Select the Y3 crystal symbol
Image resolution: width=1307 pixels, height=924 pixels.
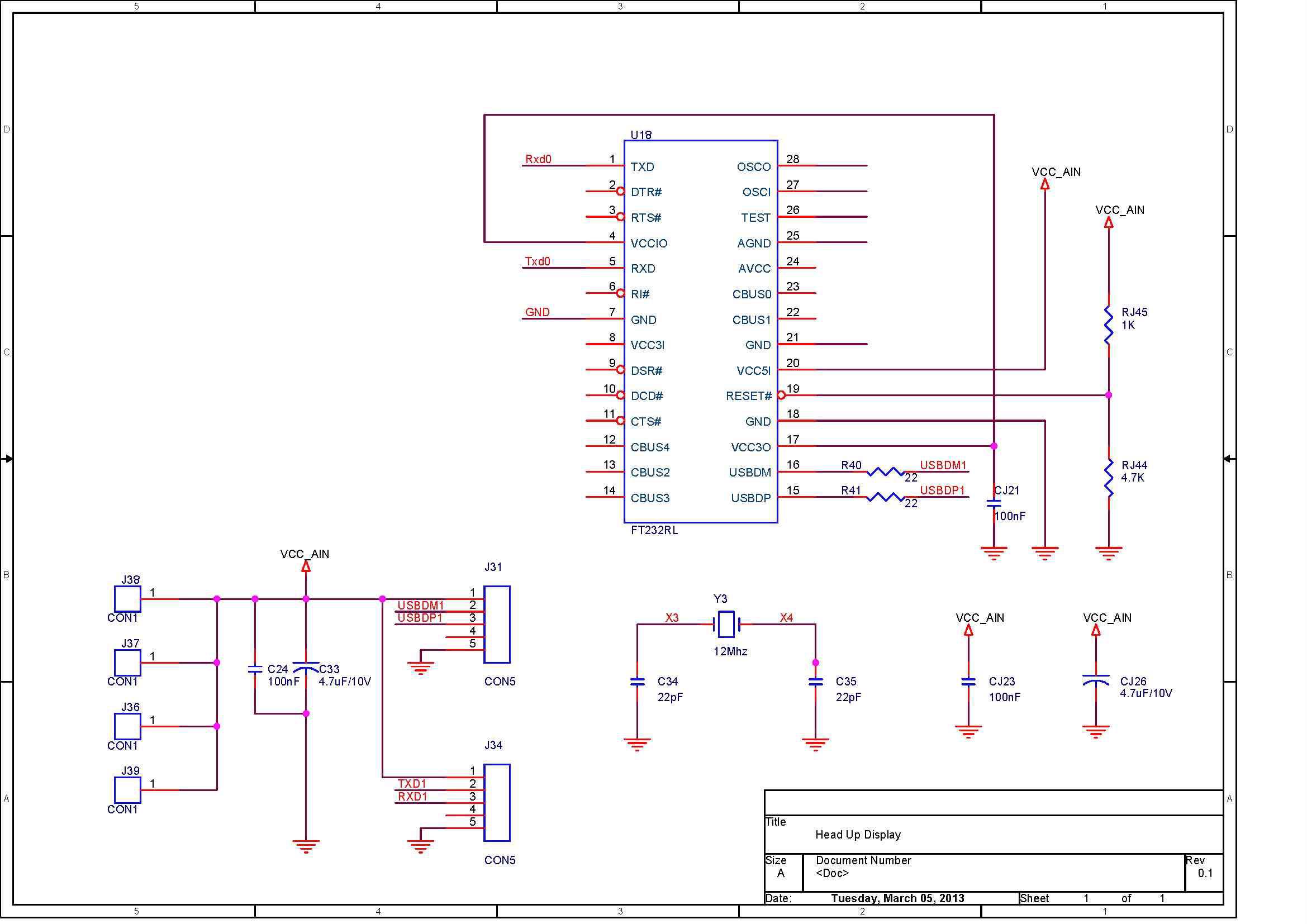tap(726, 624)
